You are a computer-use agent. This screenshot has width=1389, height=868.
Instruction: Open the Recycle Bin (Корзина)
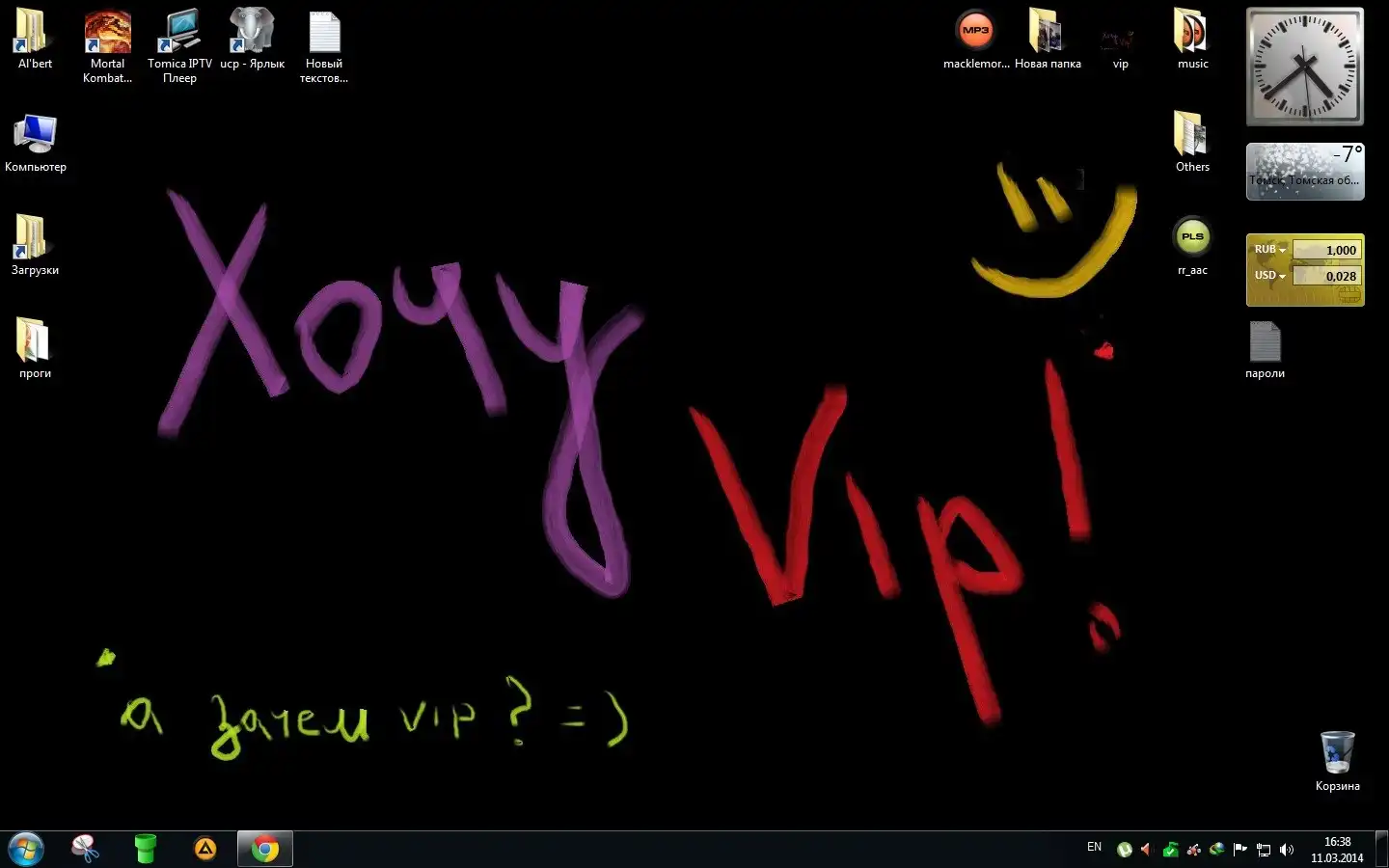[1337, 753]
